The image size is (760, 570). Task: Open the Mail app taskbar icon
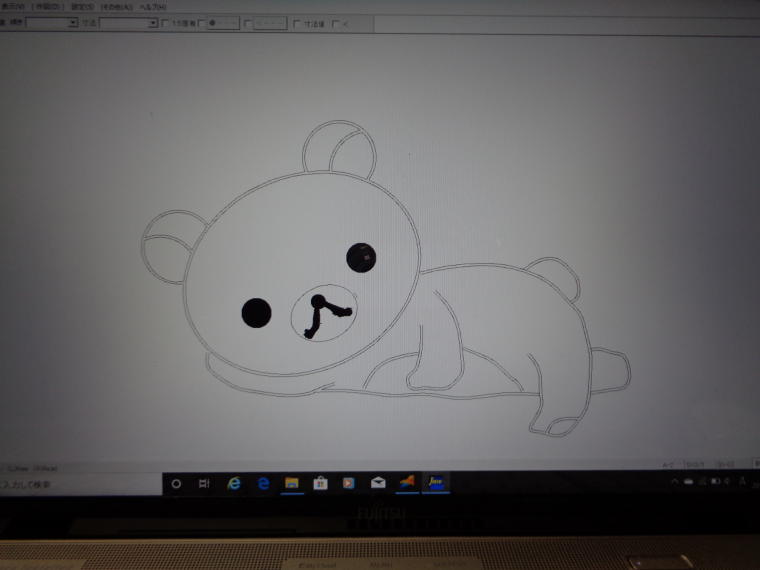[378, 483]
